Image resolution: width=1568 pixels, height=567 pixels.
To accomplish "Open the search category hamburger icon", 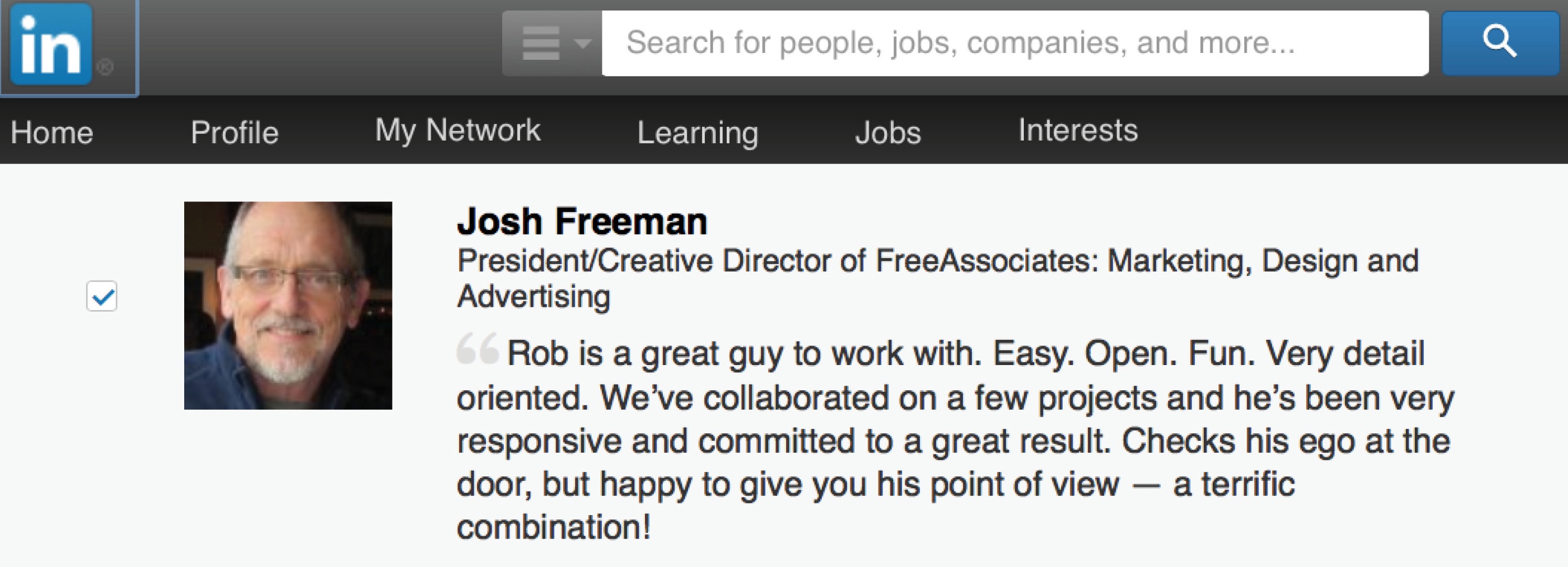I will tap(541, 43).
